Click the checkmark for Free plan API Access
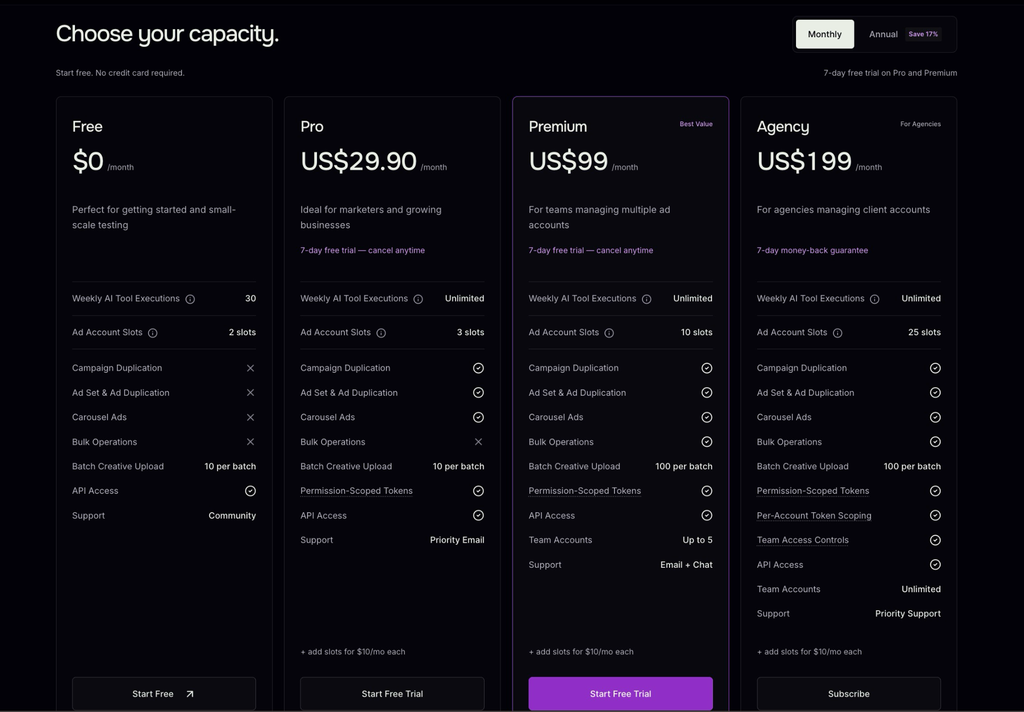This screenshot has width=1024, height=712. (250, 491)
